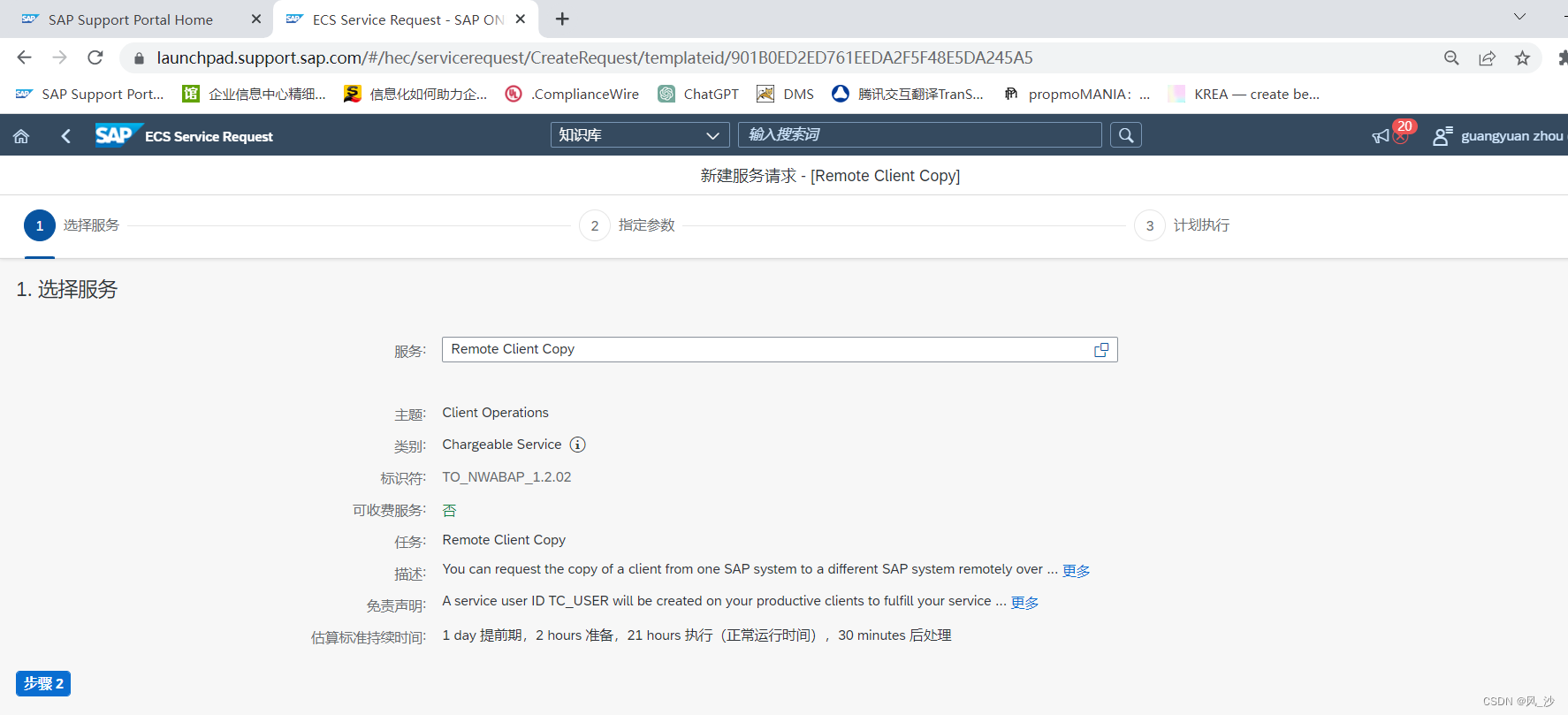Click the share page icon
Image resolution: width=1568 pixels, height=715 pixels.
click(1488, 58)
